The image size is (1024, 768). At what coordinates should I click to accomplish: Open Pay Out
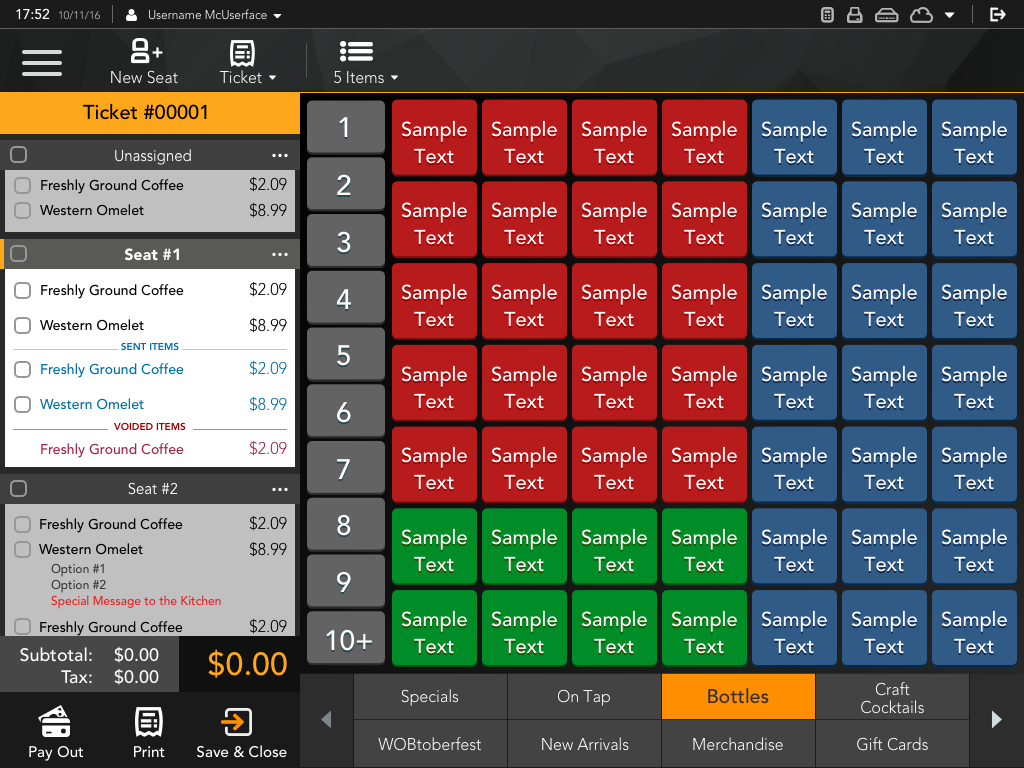[56, 732]
